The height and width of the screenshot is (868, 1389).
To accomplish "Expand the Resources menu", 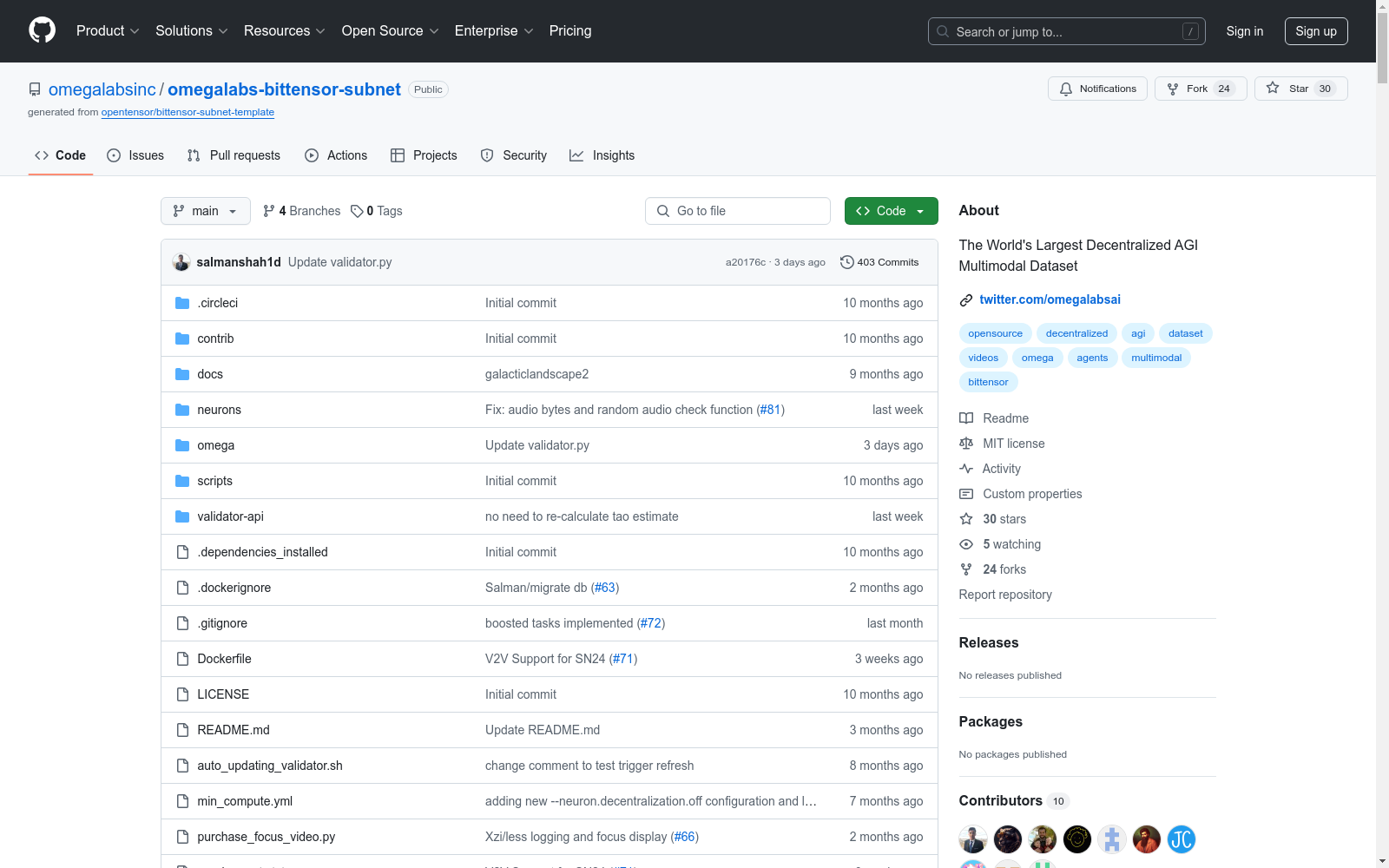I will tap(285, 31).
